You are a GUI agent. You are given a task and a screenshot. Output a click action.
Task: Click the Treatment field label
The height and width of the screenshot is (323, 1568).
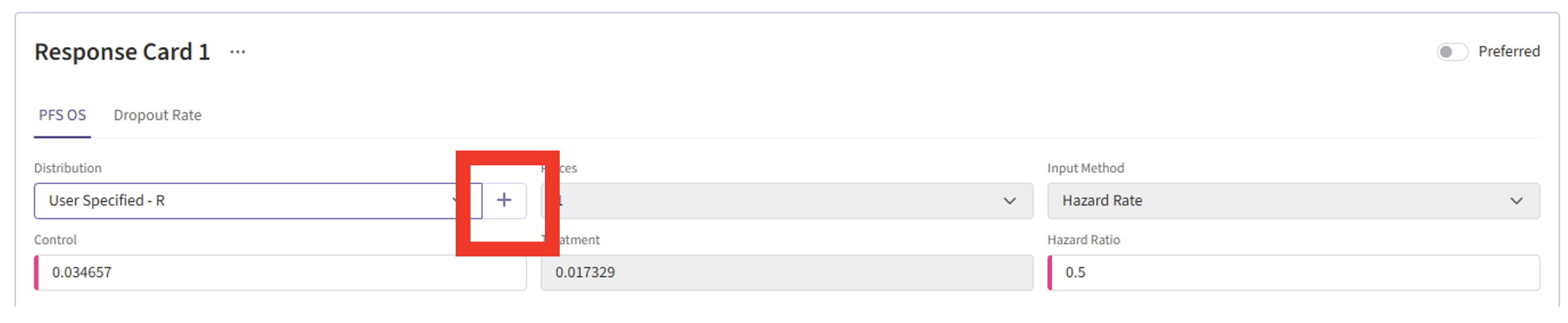click(x=578, y=240)
